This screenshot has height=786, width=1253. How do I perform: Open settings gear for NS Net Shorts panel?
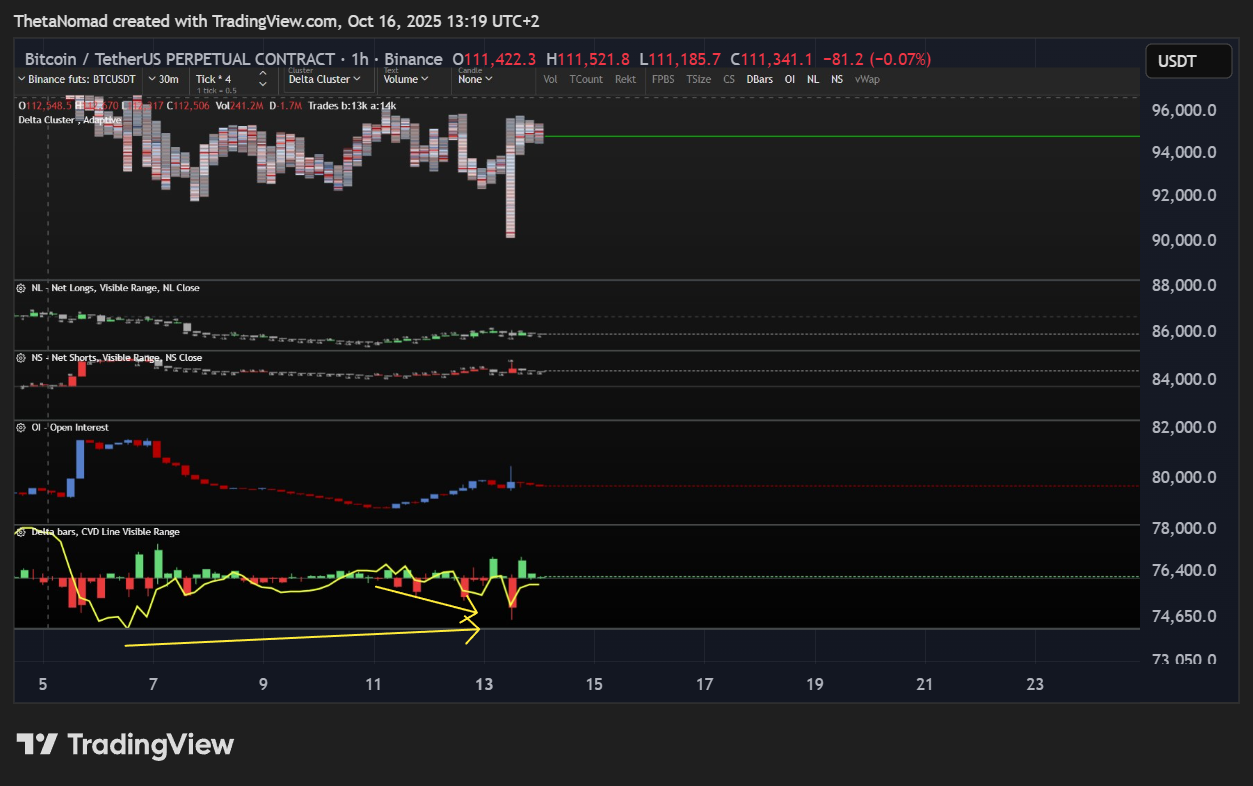[22, 358]
